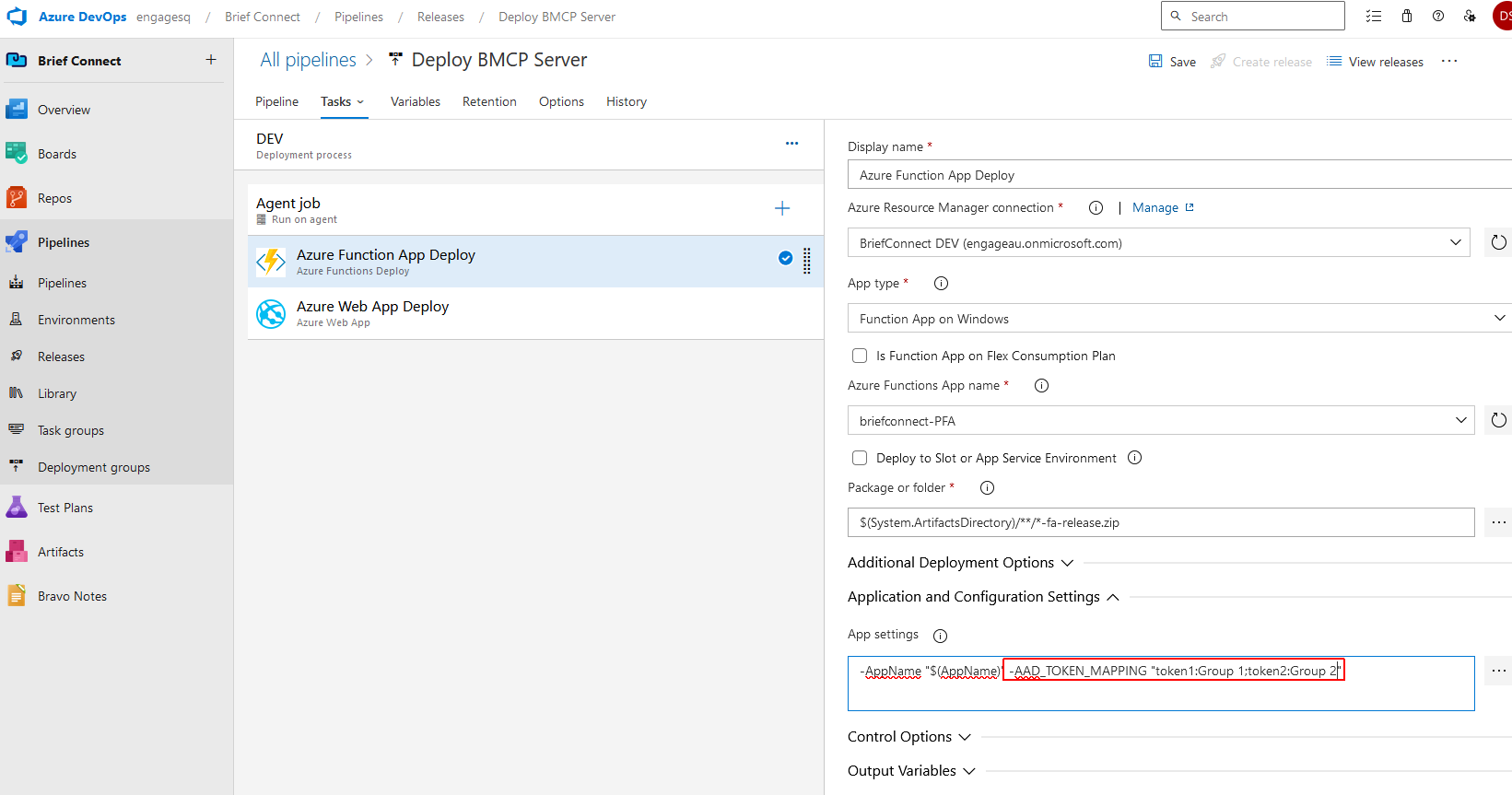Open the DEV stage more options ellipsis
Screen dimensions: 1512x795
(791, 144)
